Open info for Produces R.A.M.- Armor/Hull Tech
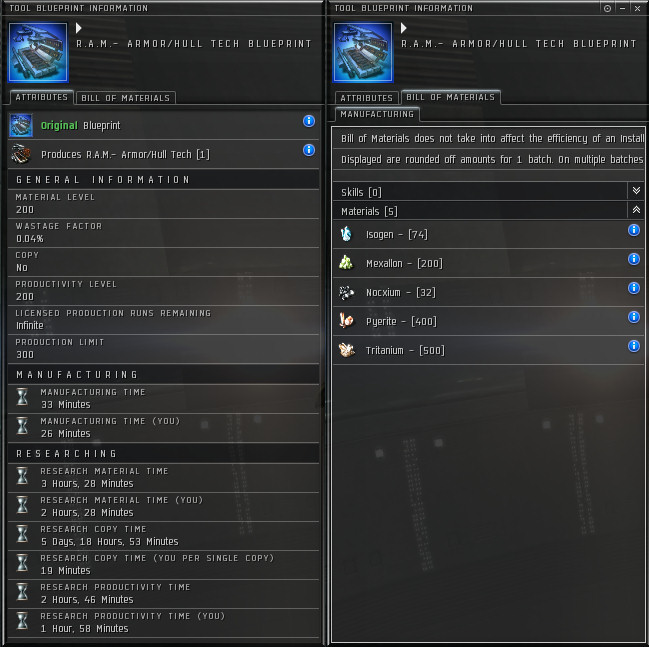This screenshot has width=649, height=647. pyautogui.click(x=309, y=150)
